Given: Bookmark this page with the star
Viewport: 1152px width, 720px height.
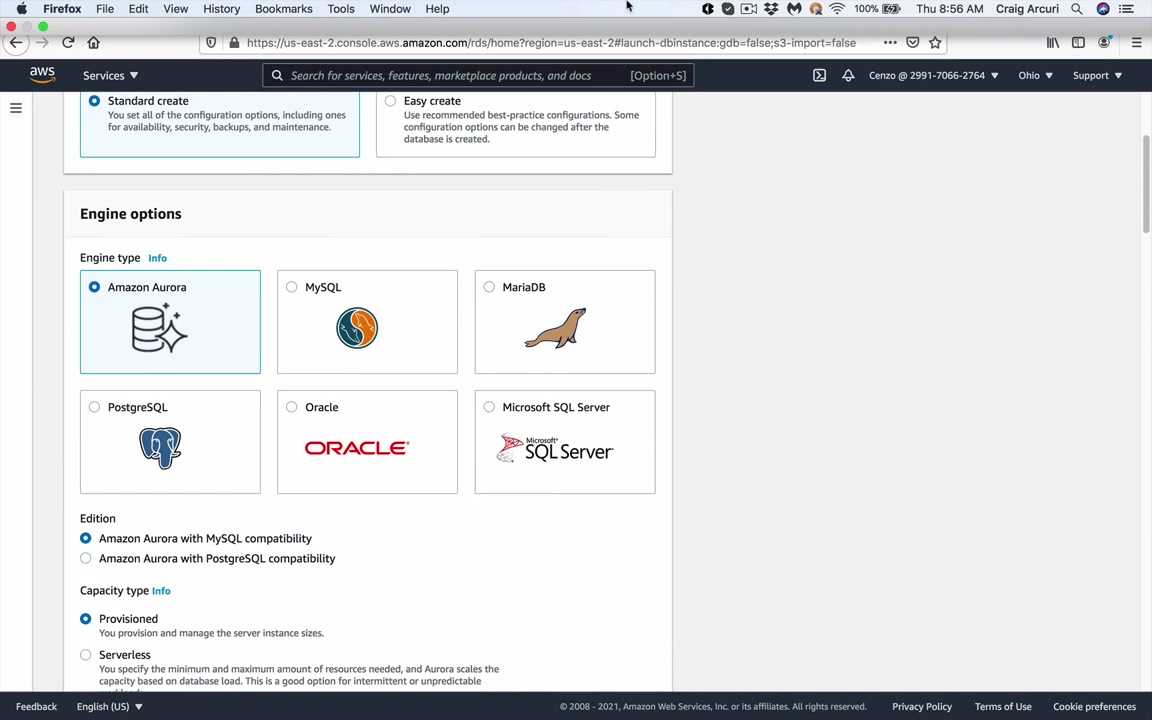Looking at the screenshot, I should [x=935, y=43].
